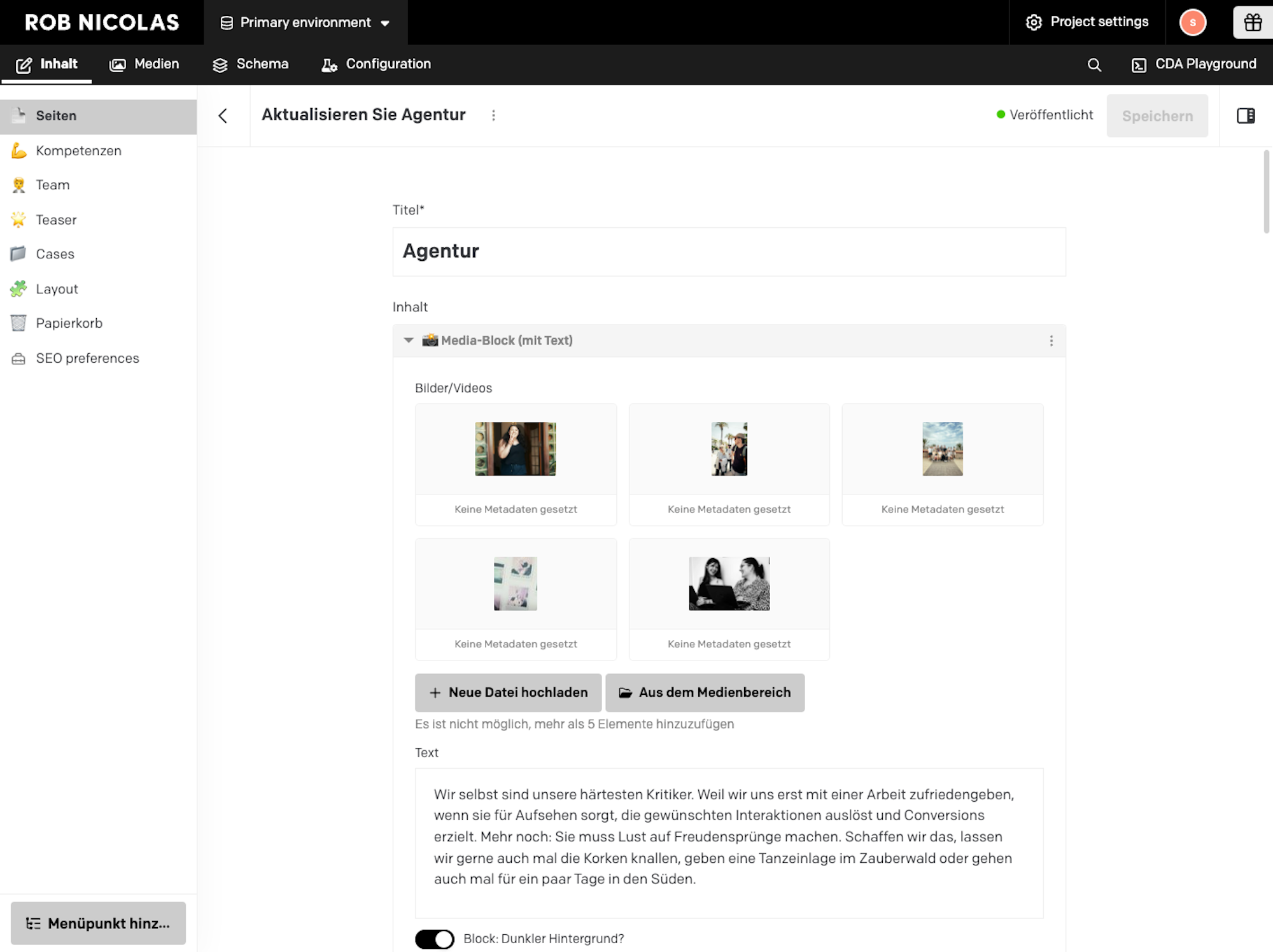
Task: Open CDA Playground
Action: [1194, 64]
